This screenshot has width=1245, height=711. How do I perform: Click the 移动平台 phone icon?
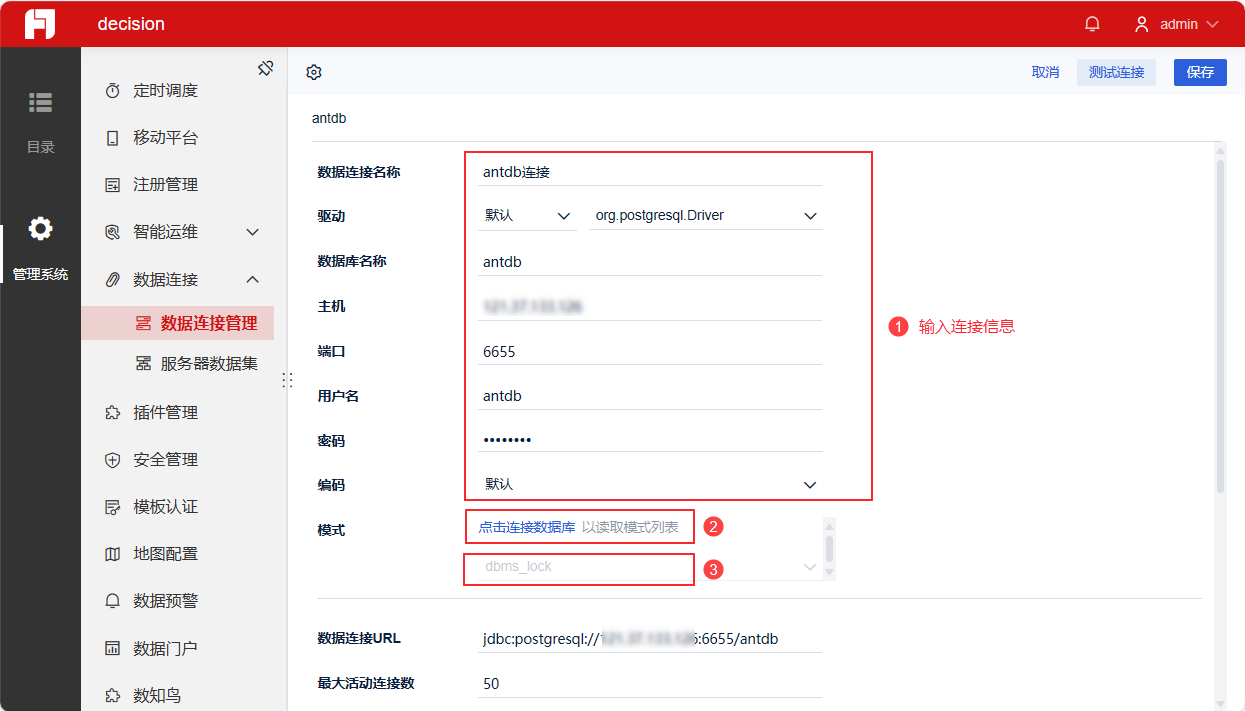pos(113,138)
